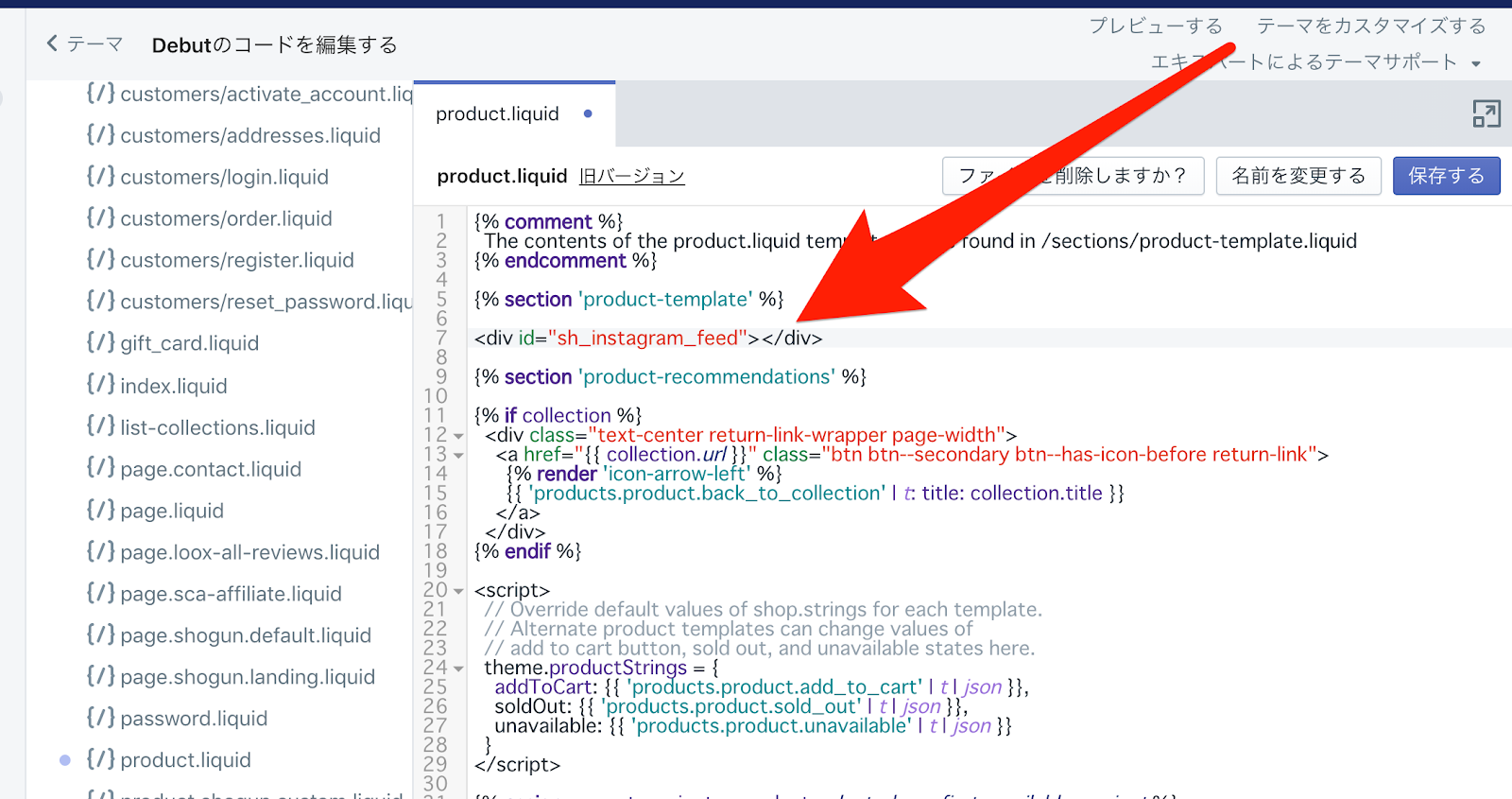Click the section 'product-template' code line

pyautogui.click(x=629, y=300)
